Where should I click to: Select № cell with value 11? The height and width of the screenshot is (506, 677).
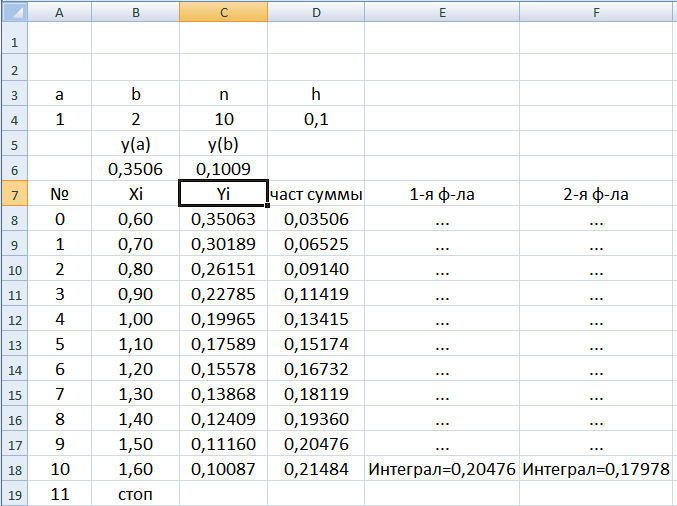[60, 494]
